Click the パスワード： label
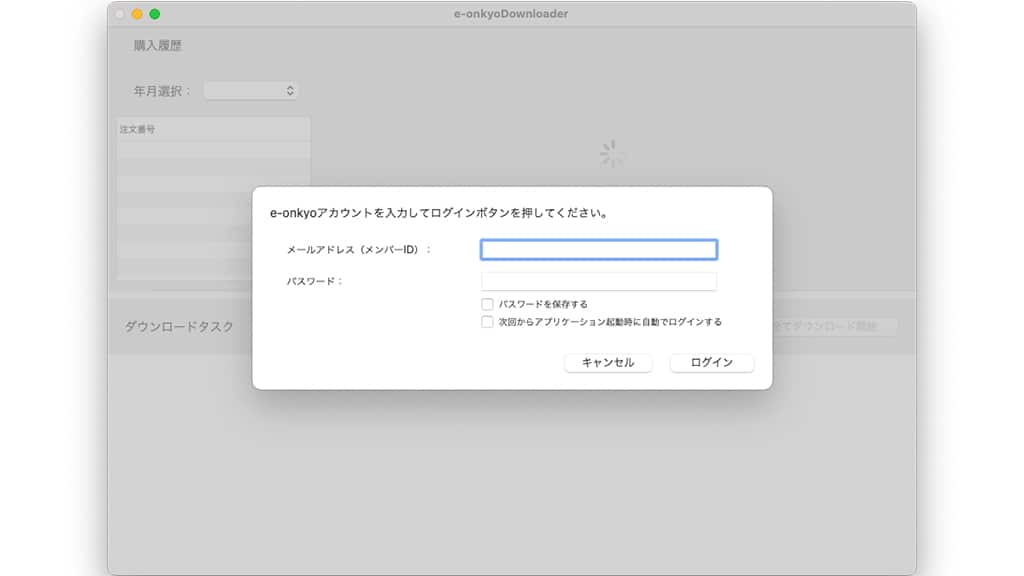1024x576 pixels. click(x=315, y=281)
